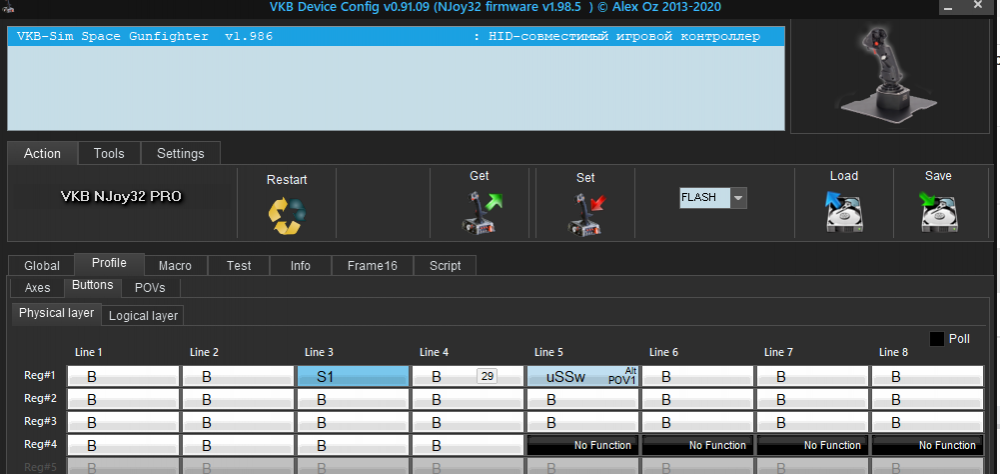1000x474 pixels.
Task: Select the Action tab
Action: coord(42,154)
